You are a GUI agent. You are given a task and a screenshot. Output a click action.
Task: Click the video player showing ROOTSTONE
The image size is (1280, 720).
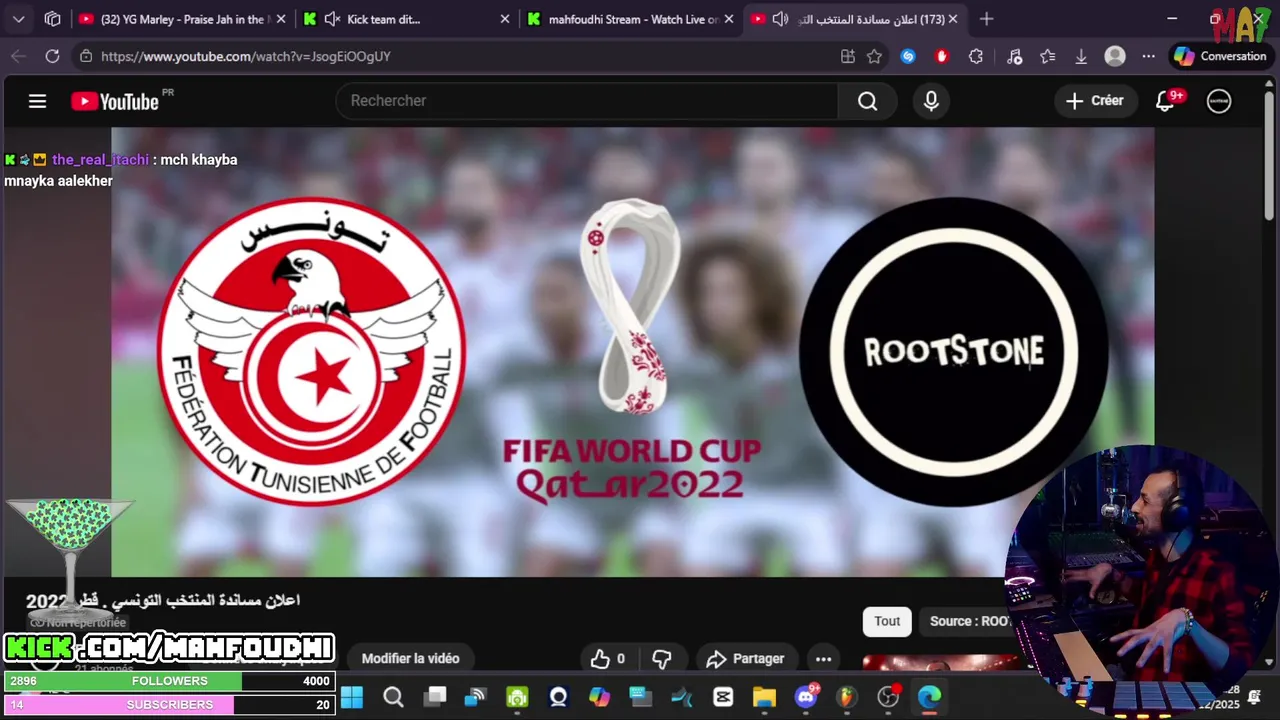(632, 352)
